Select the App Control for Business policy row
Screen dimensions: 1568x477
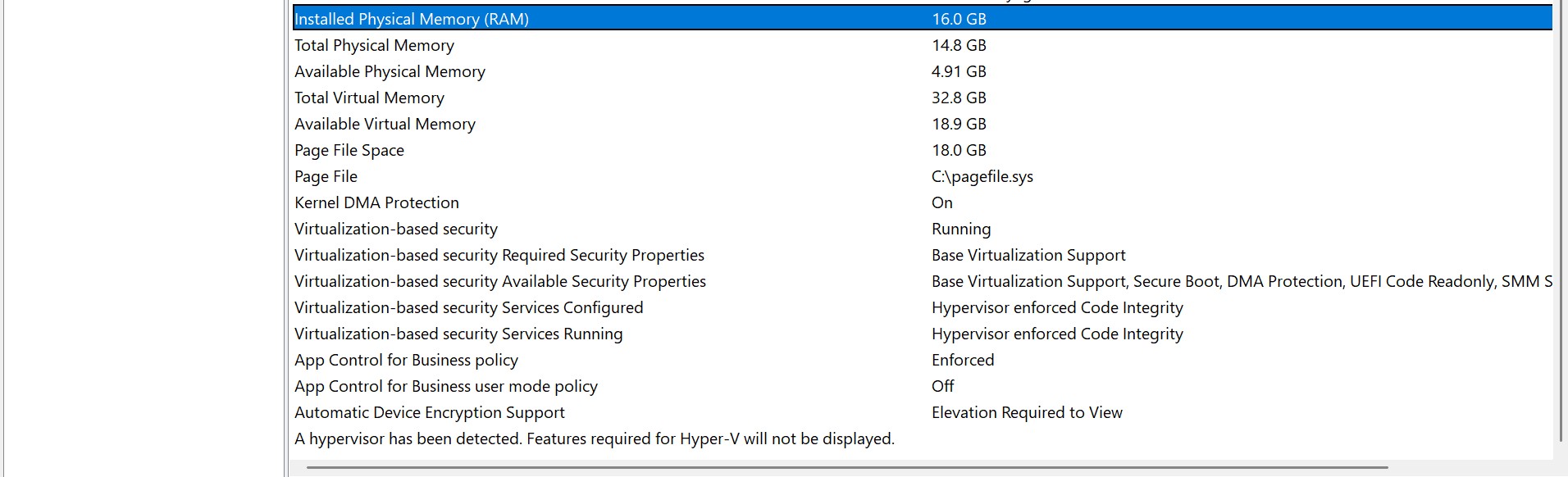[406, 360]
